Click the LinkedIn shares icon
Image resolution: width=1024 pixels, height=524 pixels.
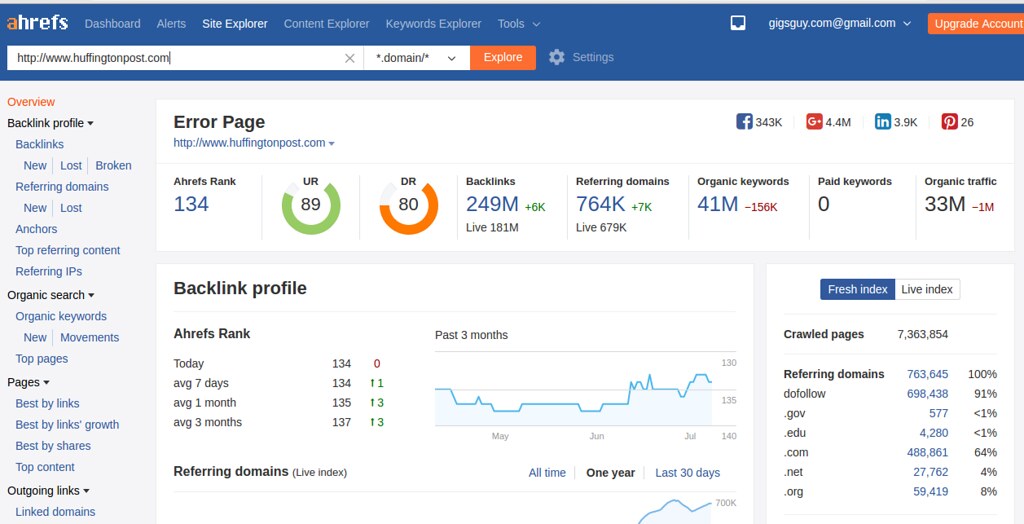[x=883, y=122]
